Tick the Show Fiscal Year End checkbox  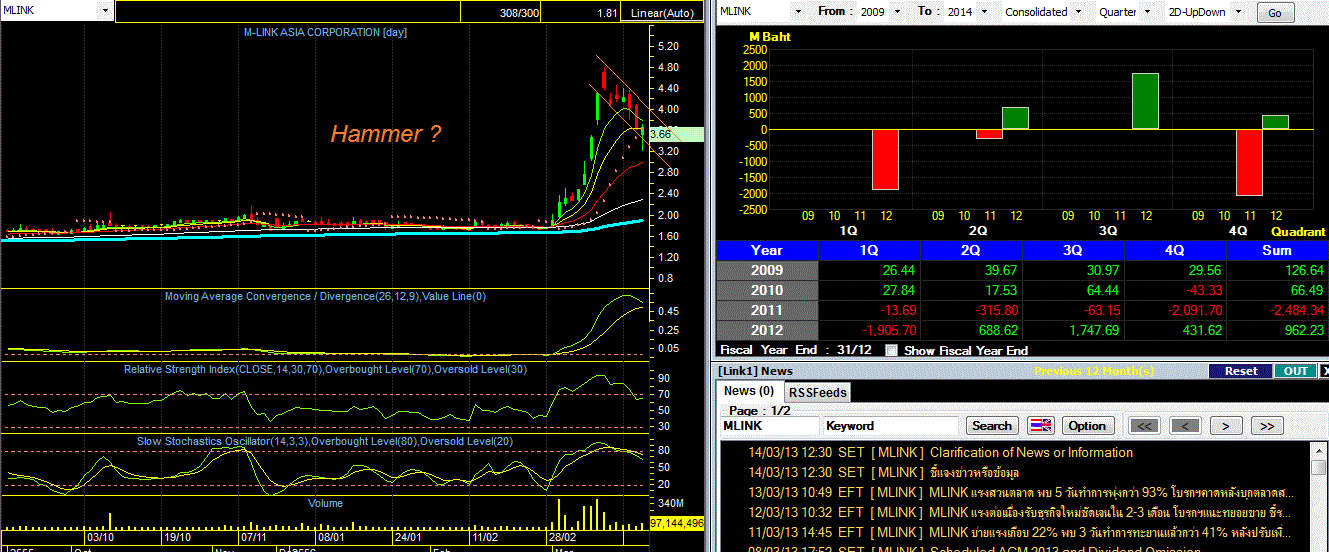click(x=892, y=351)
